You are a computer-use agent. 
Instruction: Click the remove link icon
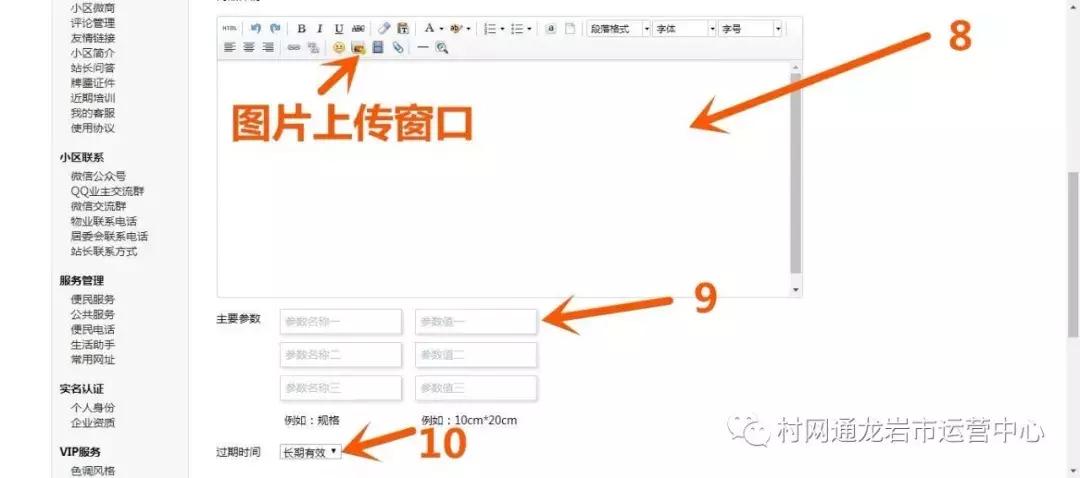click(x=313, y=48)
